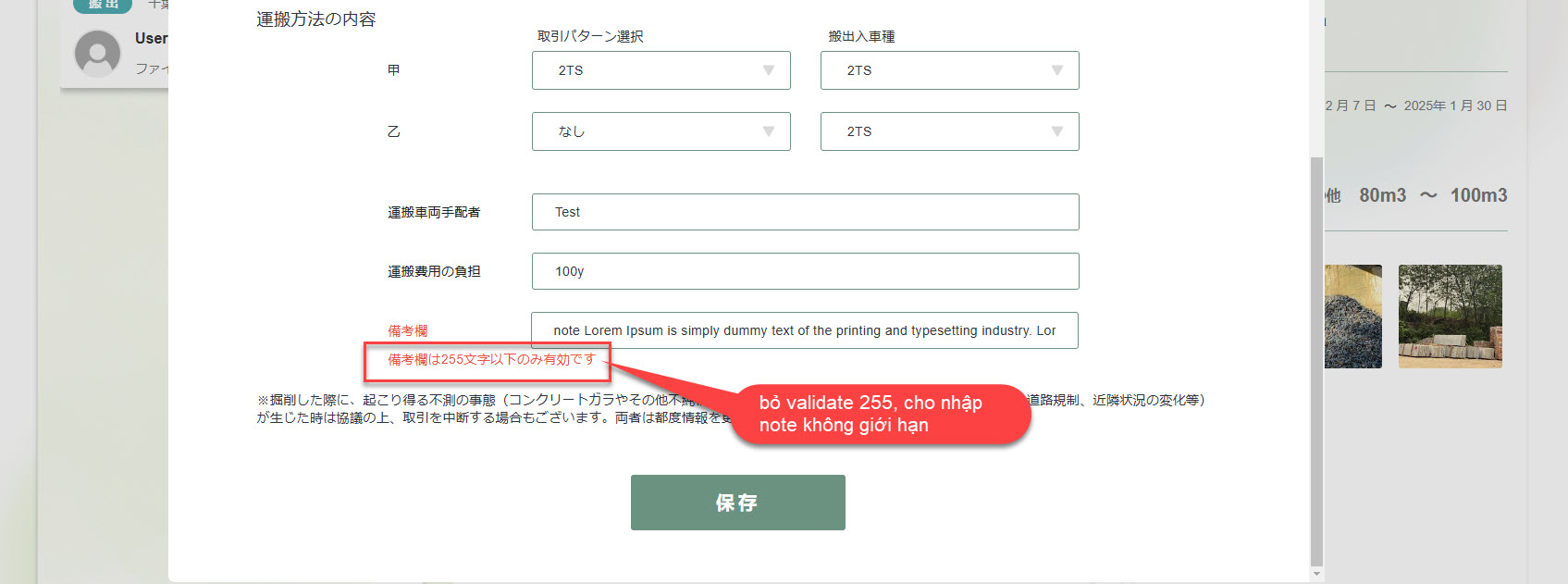This screenshot has height=584, width=1568.
Task: Open the stone blocks photo thumbnail
Action: click(x=1450, y=317)
